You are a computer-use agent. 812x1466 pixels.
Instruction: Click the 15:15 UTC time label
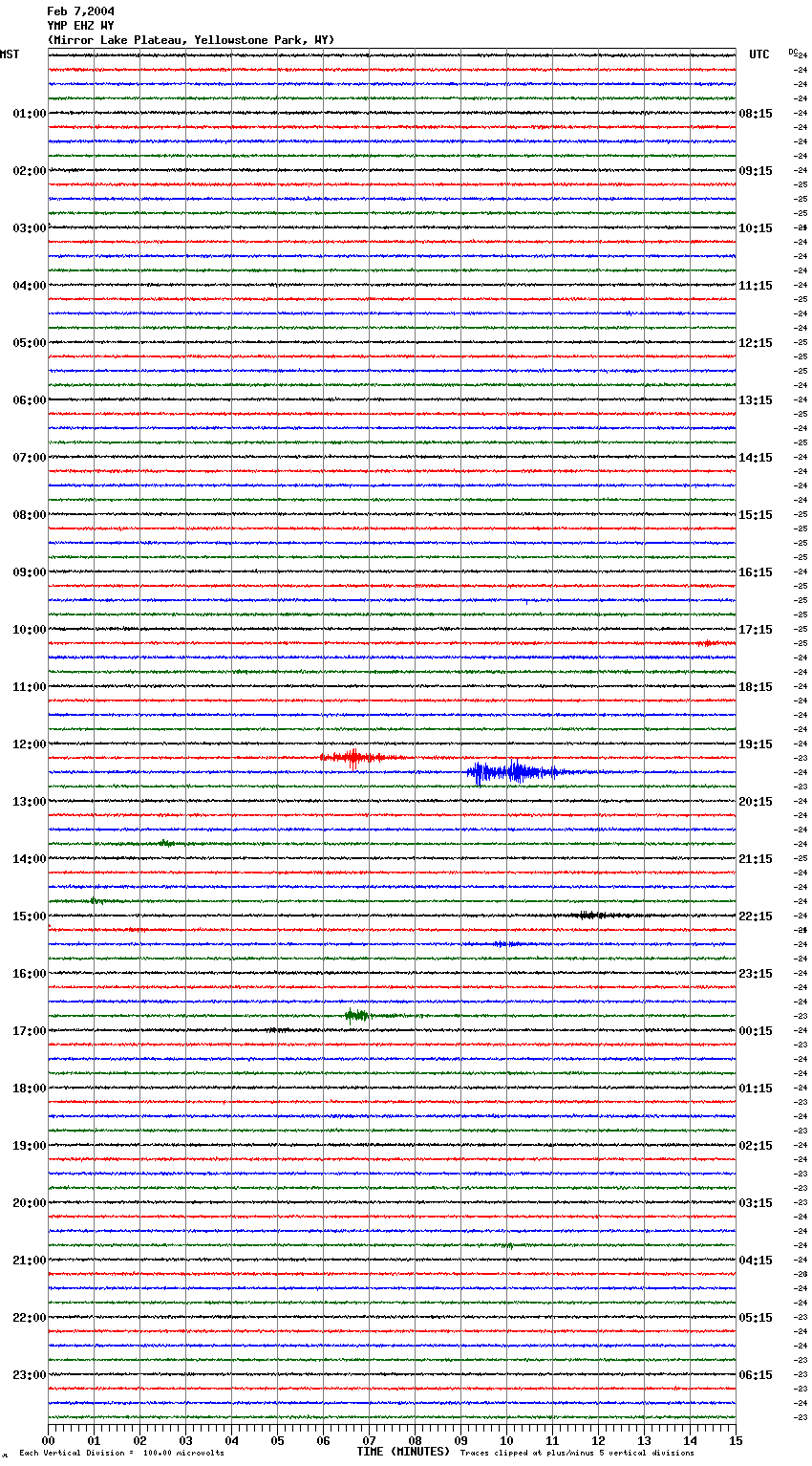(x=756, y=515)
